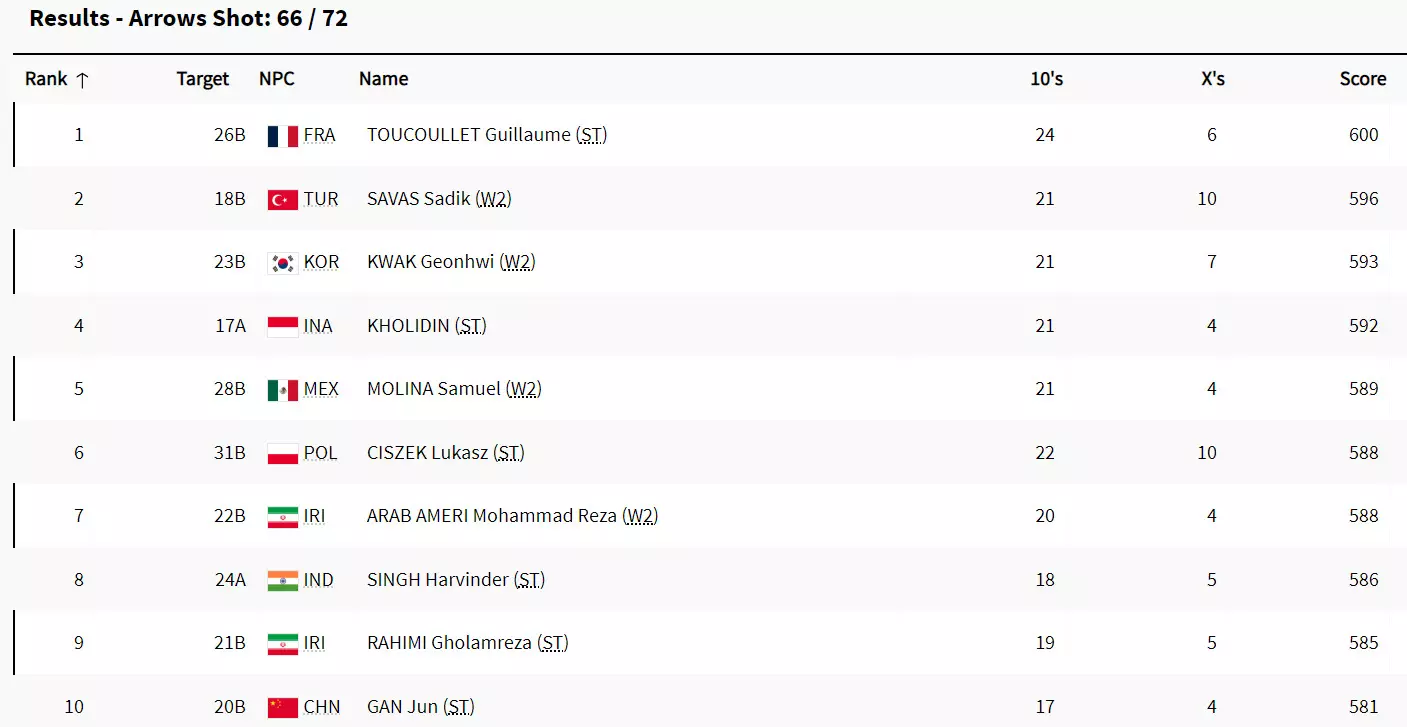
Task: Sort results by Score column header
Action: pos(1362,79)
